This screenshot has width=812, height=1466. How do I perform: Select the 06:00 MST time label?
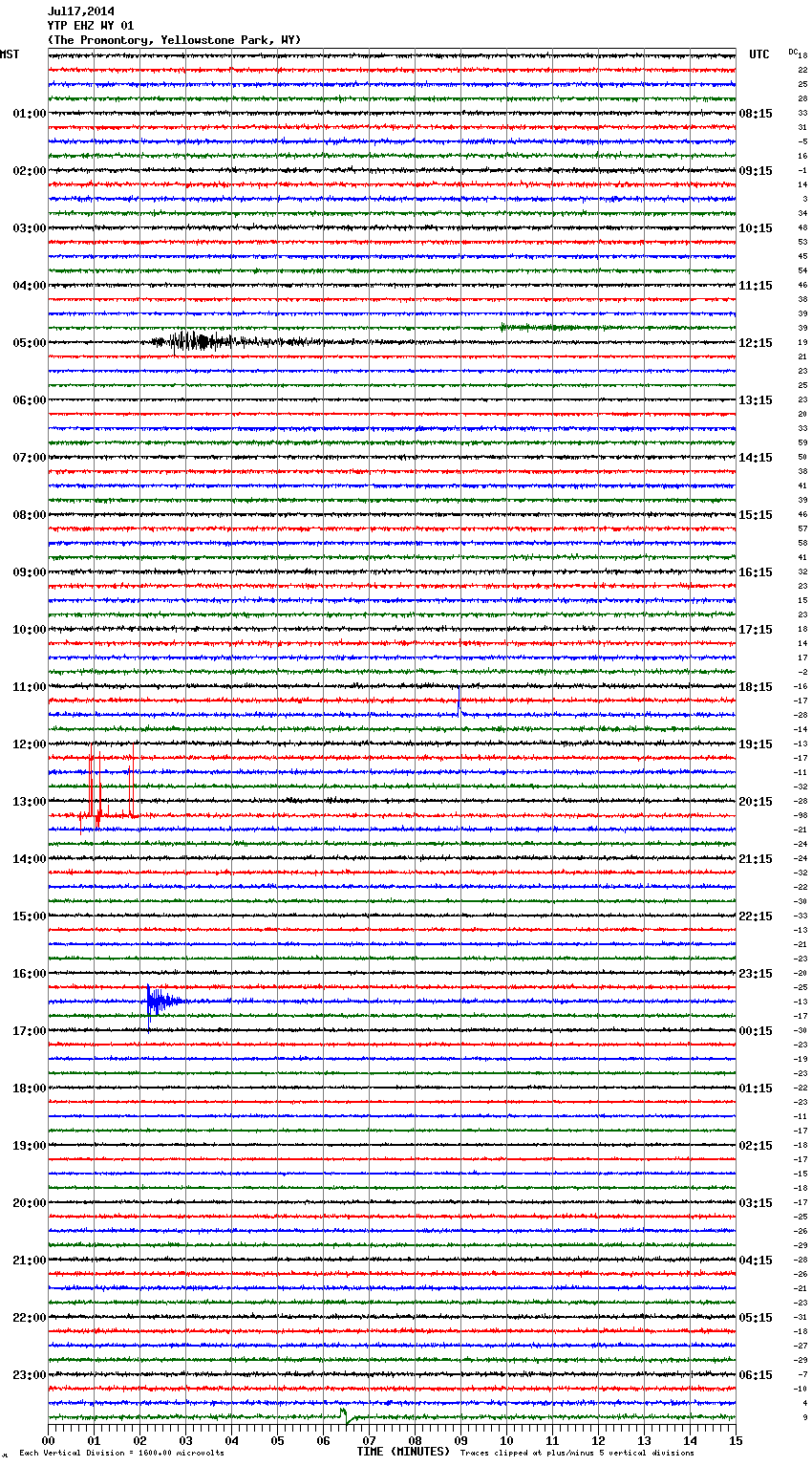(x=29, y=400)
